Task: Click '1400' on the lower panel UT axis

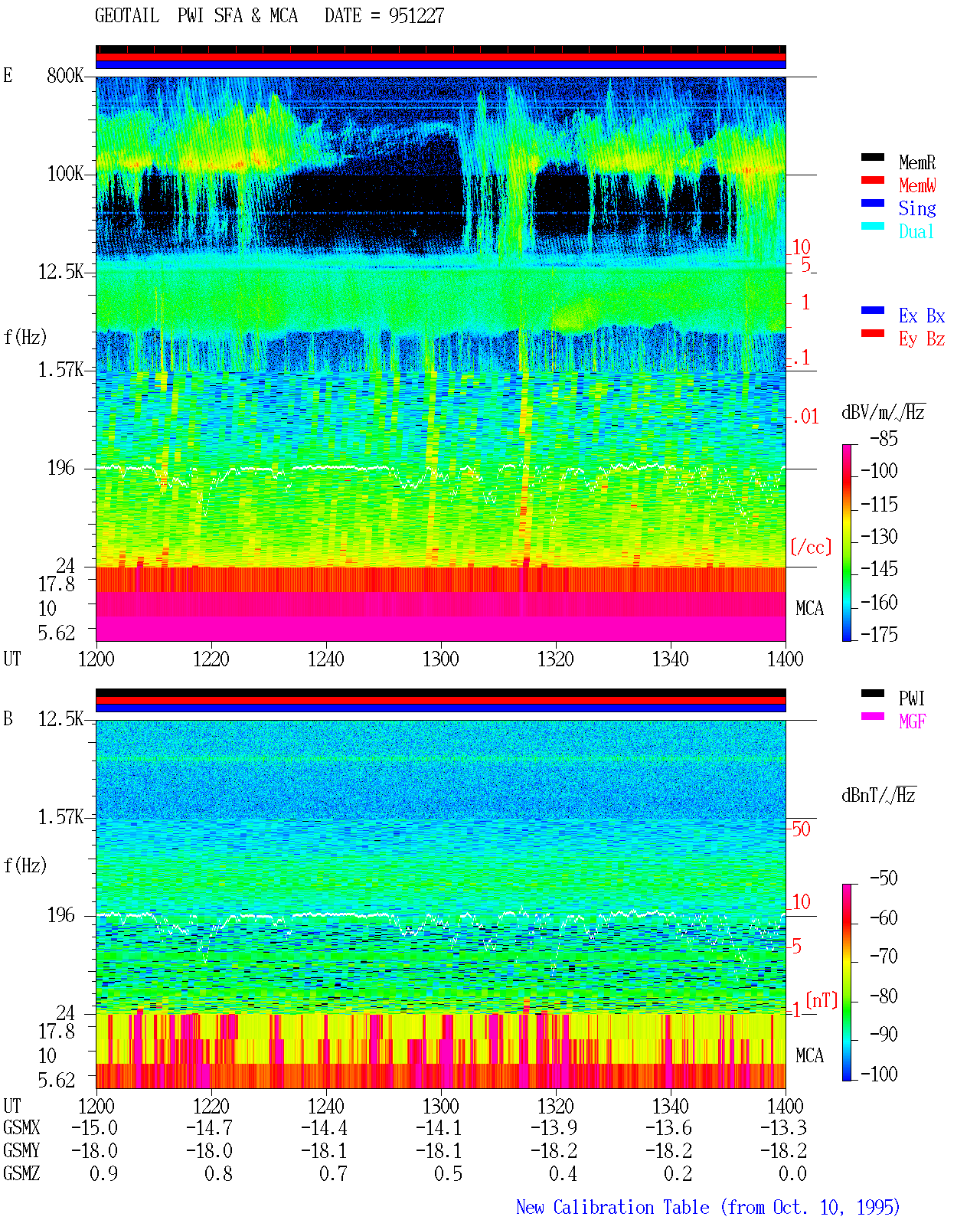Action: [x=786, y=1106]
